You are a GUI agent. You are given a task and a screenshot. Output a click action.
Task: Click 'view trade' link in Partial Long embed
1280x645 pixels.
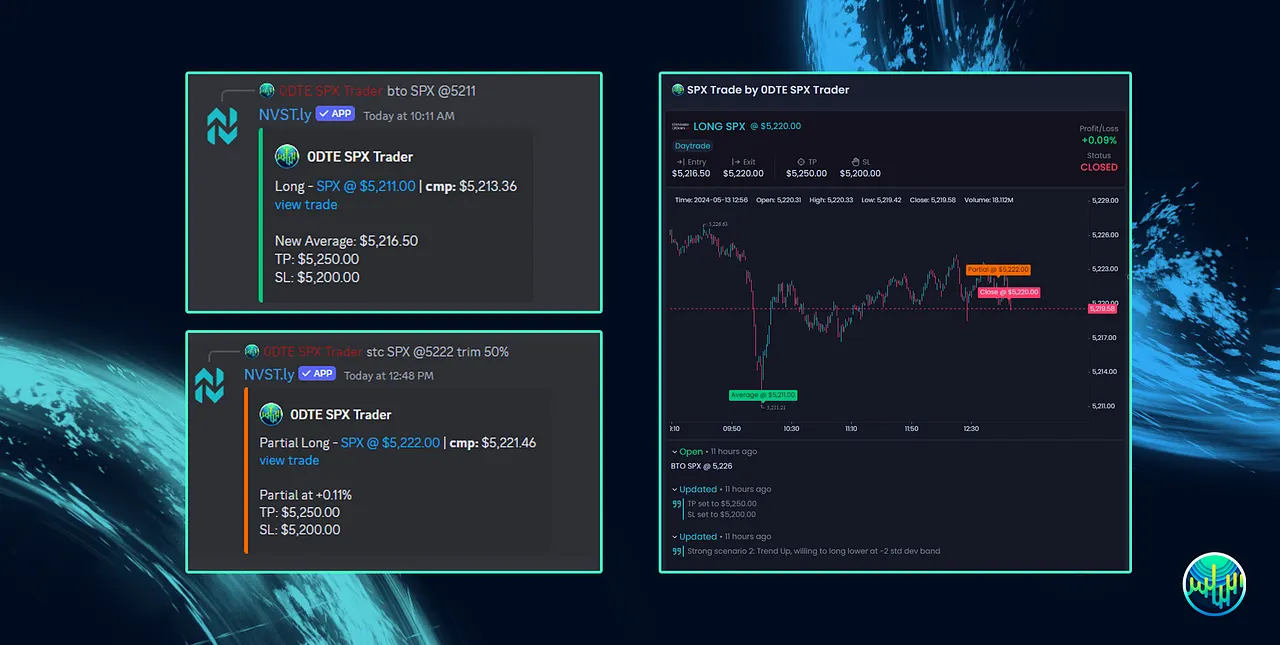[289, 461]
